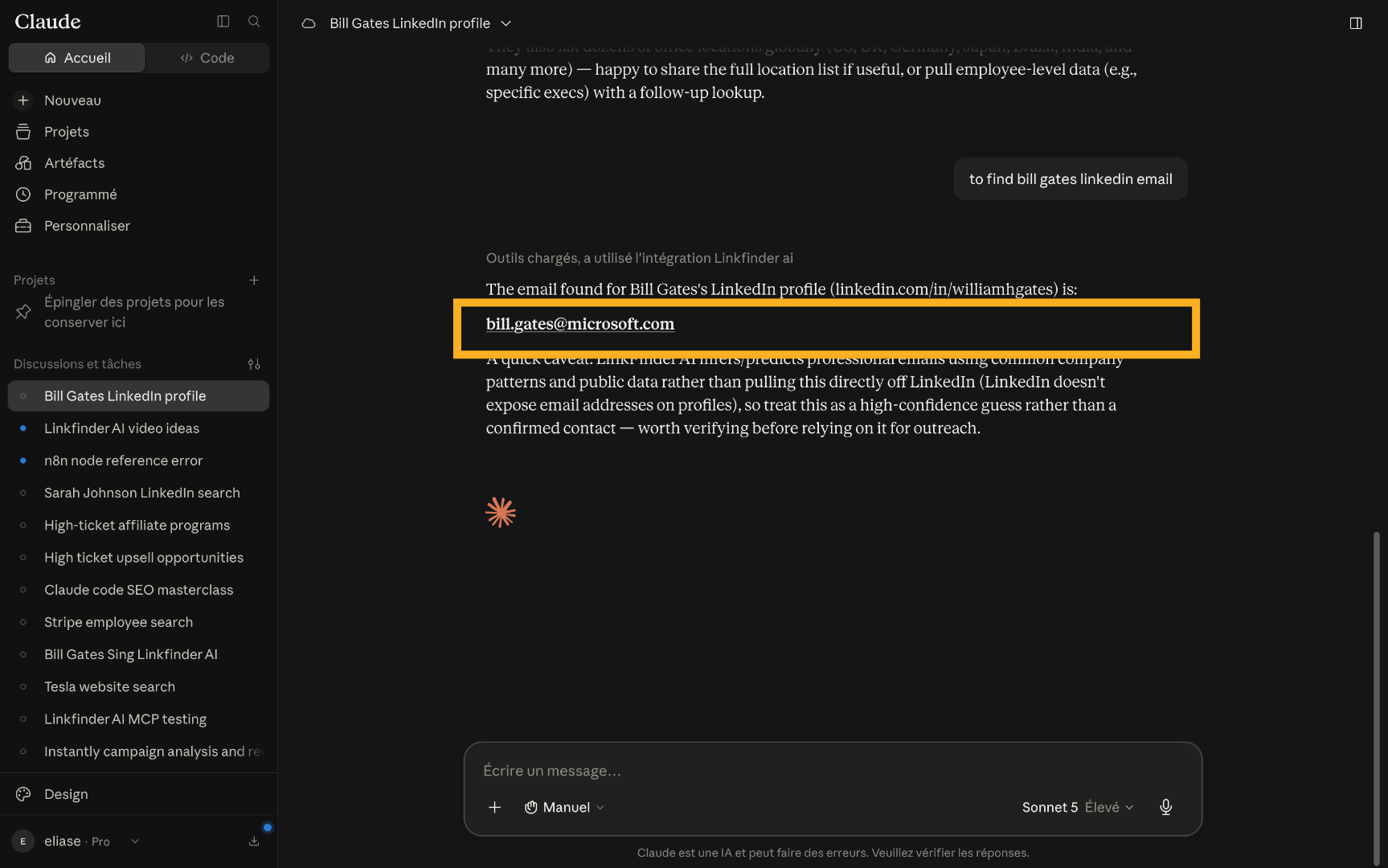Click the Code brackets icon
The height and width of the screenshot is (868, 1388).
(187, 58)
